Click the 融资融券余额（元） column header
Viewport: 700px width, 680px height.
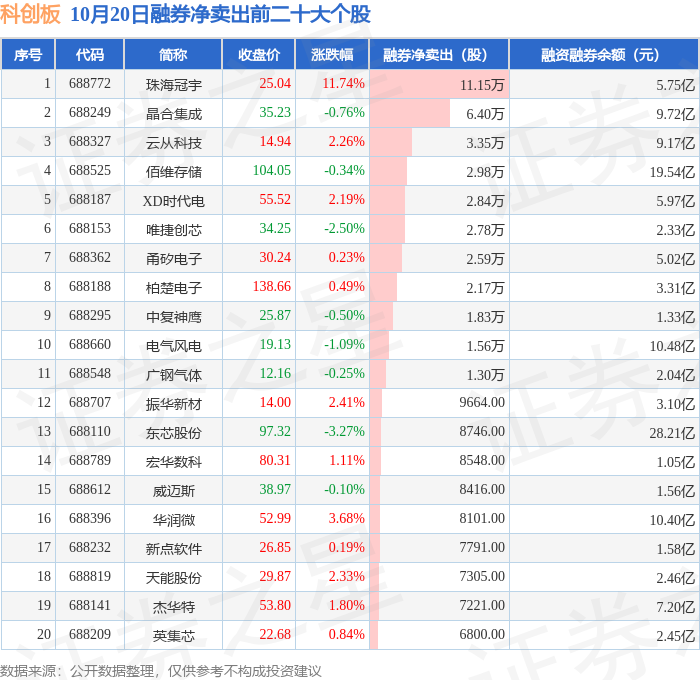pos(604,54)
